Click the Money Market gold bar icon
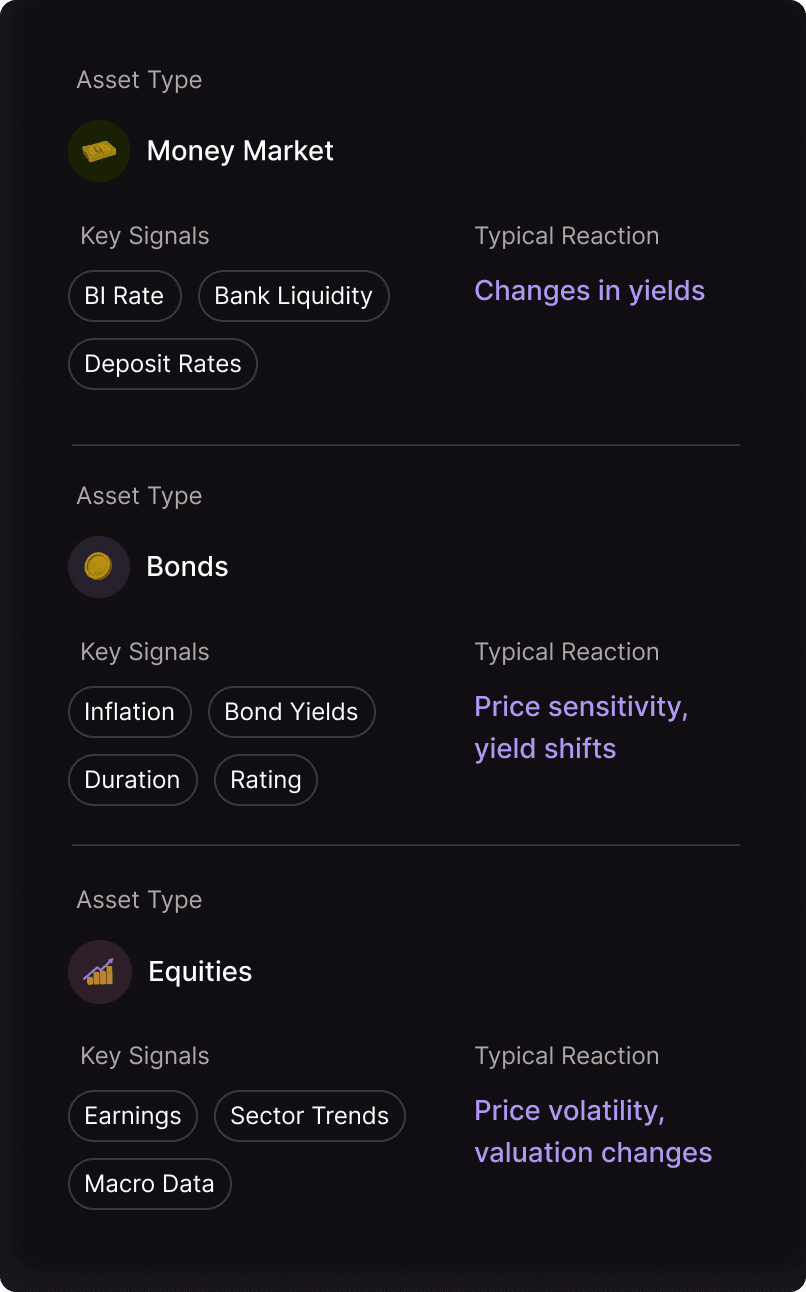 click(x=99, y=151)
